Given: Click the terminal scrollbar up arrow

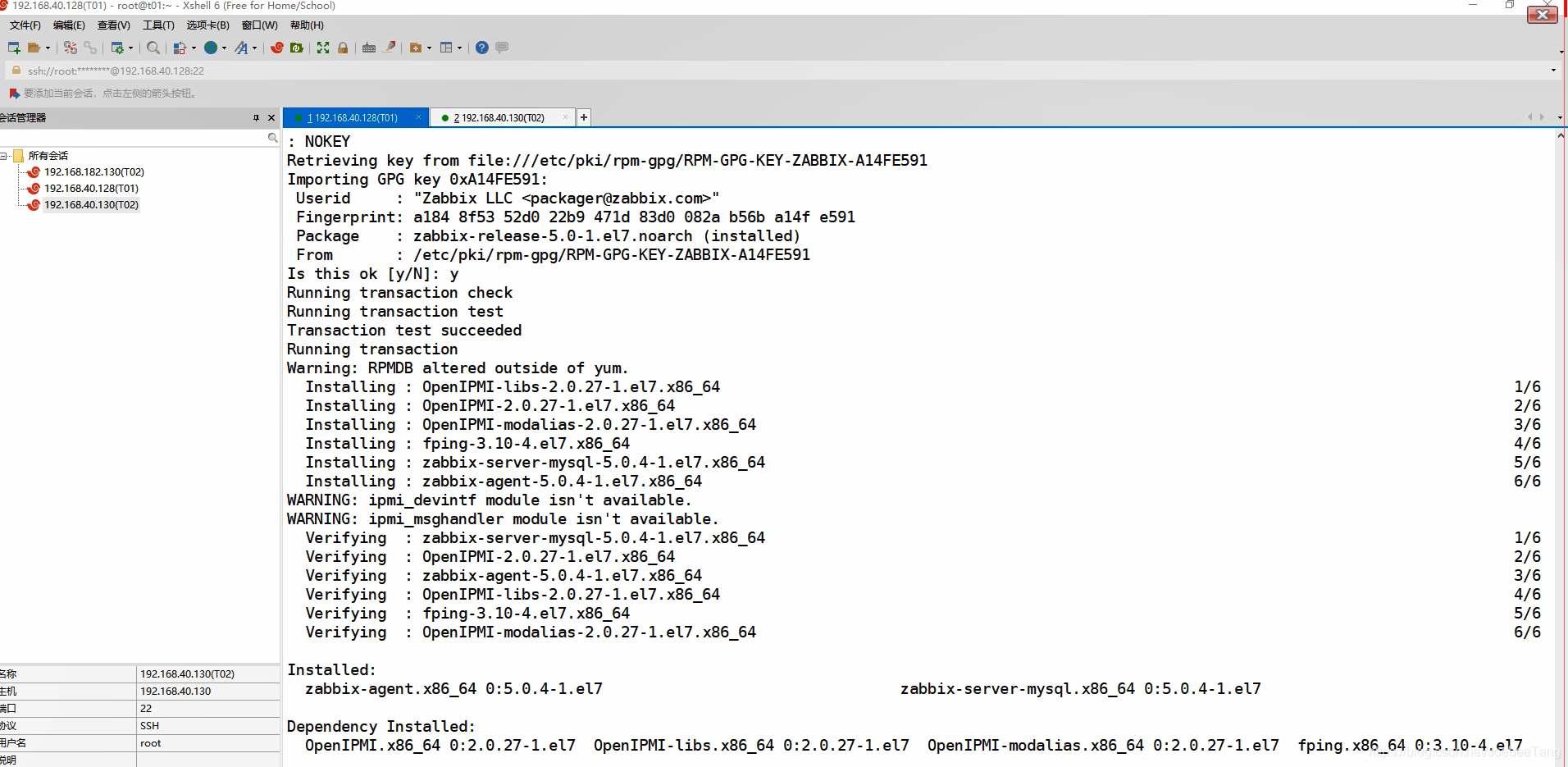Looking at the screenshot, I should (1560, 135).
